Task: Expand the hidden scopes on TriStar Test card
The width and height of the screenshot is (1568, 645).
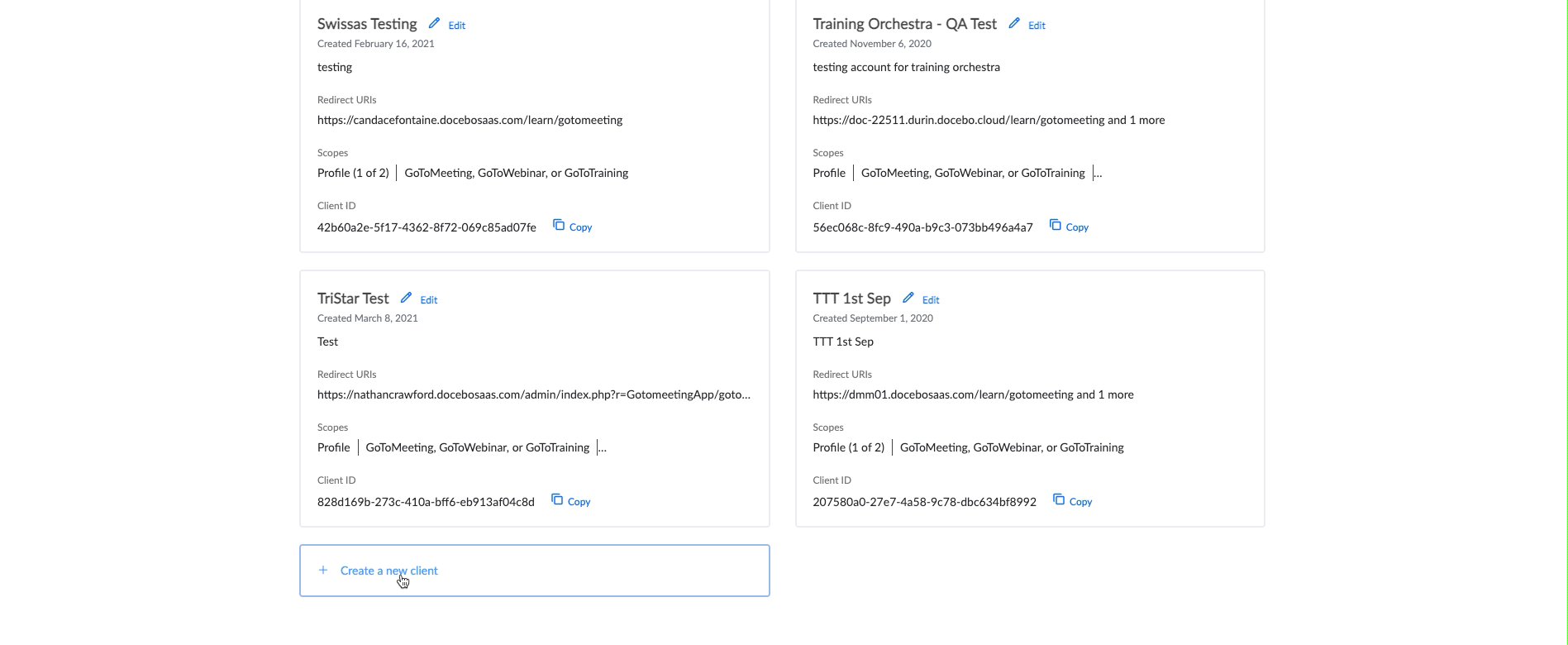Action: coord(603,447)
